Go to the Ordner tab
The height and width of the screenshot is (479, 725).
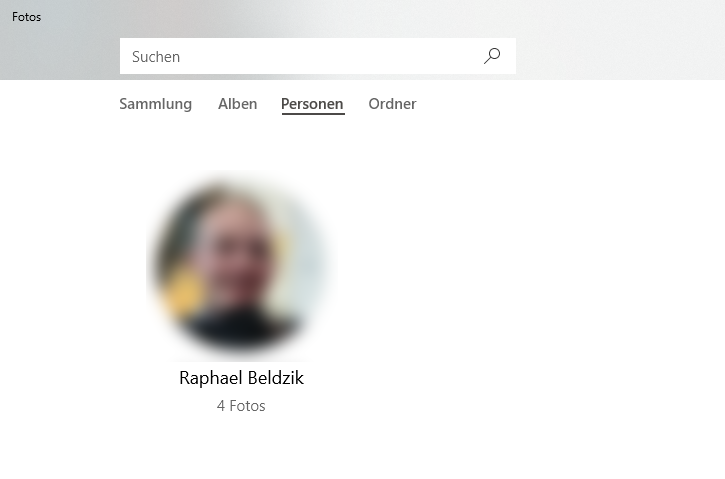[392, 104]
